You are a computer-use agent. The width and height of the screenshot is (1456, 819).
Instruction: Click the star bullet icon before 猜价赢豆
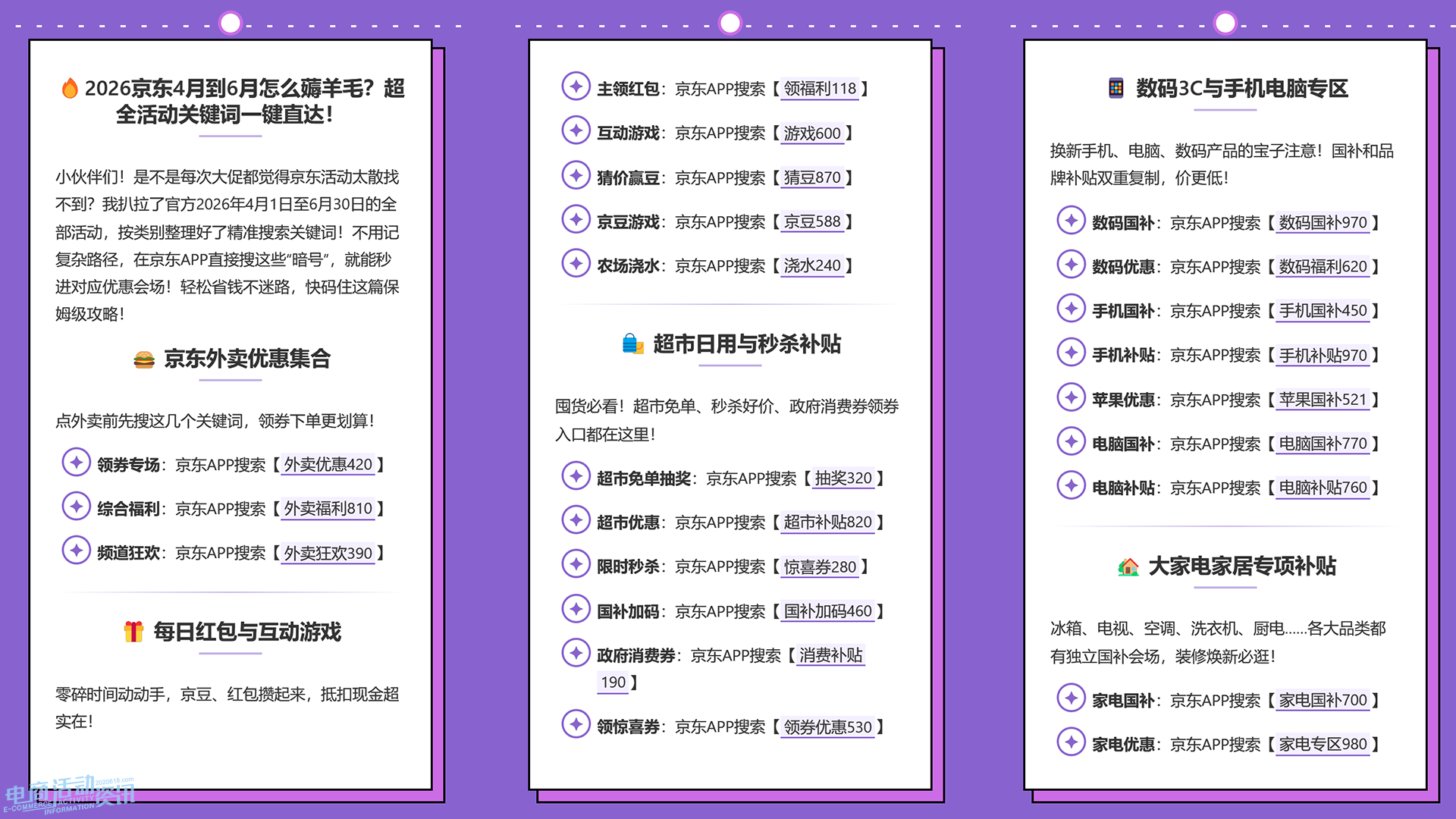coord(576,175)
